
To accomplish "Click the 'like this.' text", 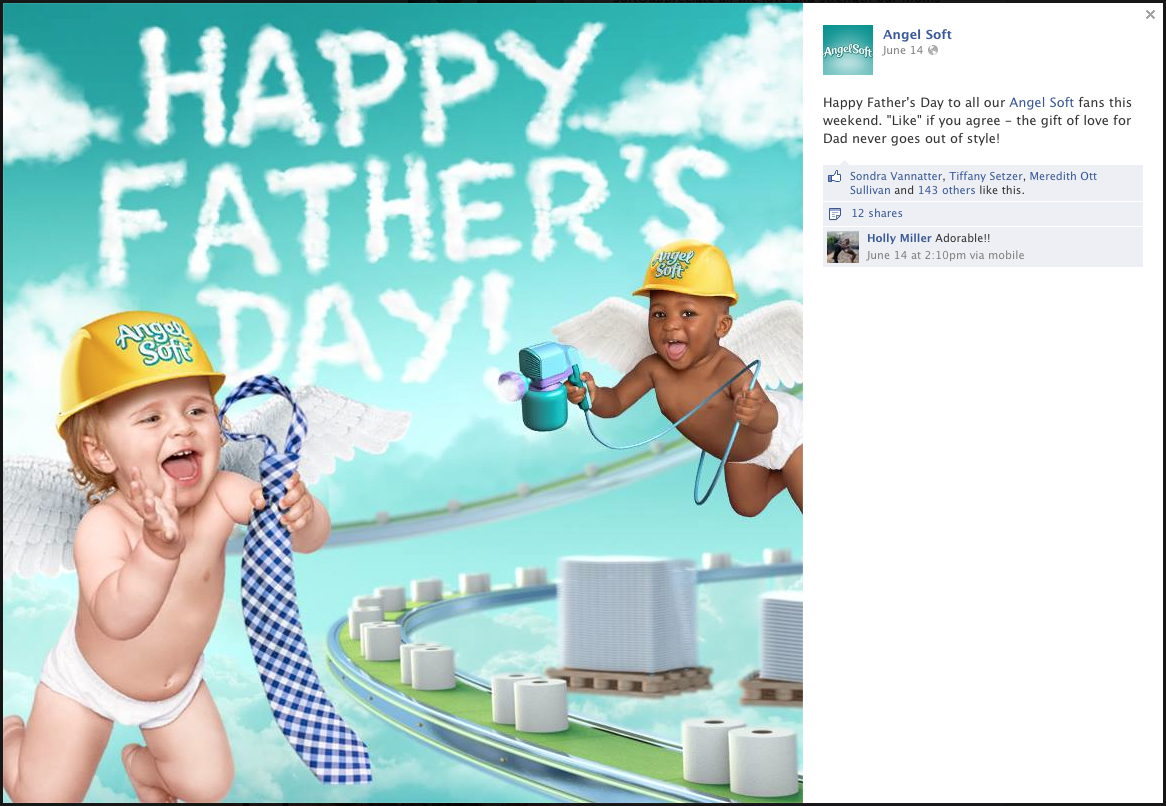I will [1001, 190].
